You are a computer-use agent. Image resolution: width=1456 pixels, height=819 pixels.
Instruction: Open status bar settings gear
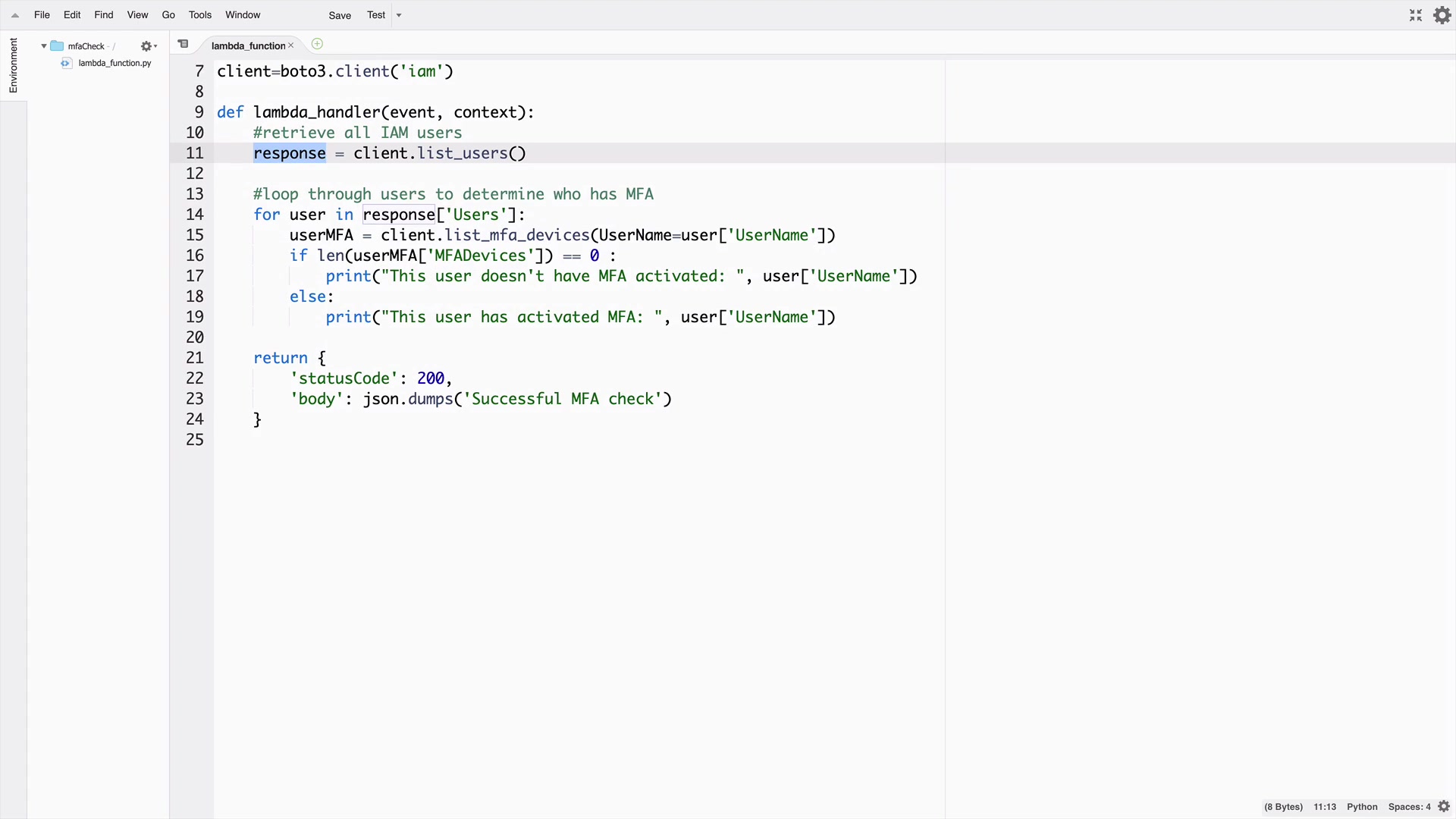1444,807
